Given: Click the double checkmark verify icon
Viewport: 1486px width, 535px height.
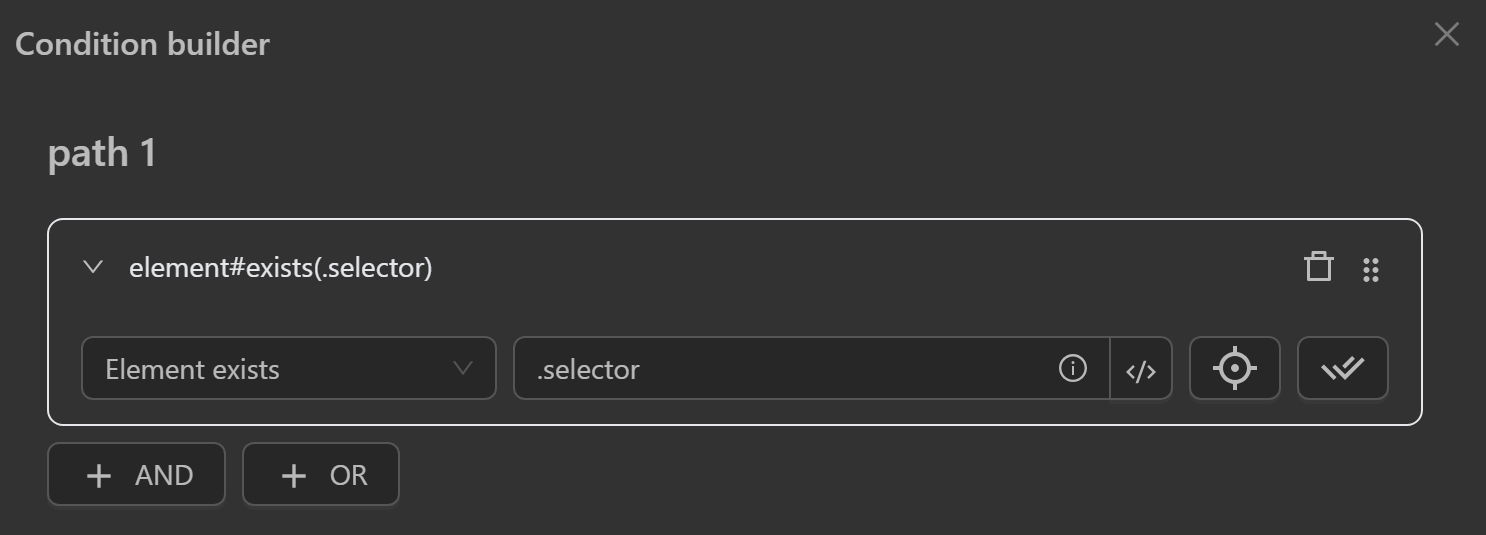Looking at the screenshot, I should click(x=1342, y=369).
